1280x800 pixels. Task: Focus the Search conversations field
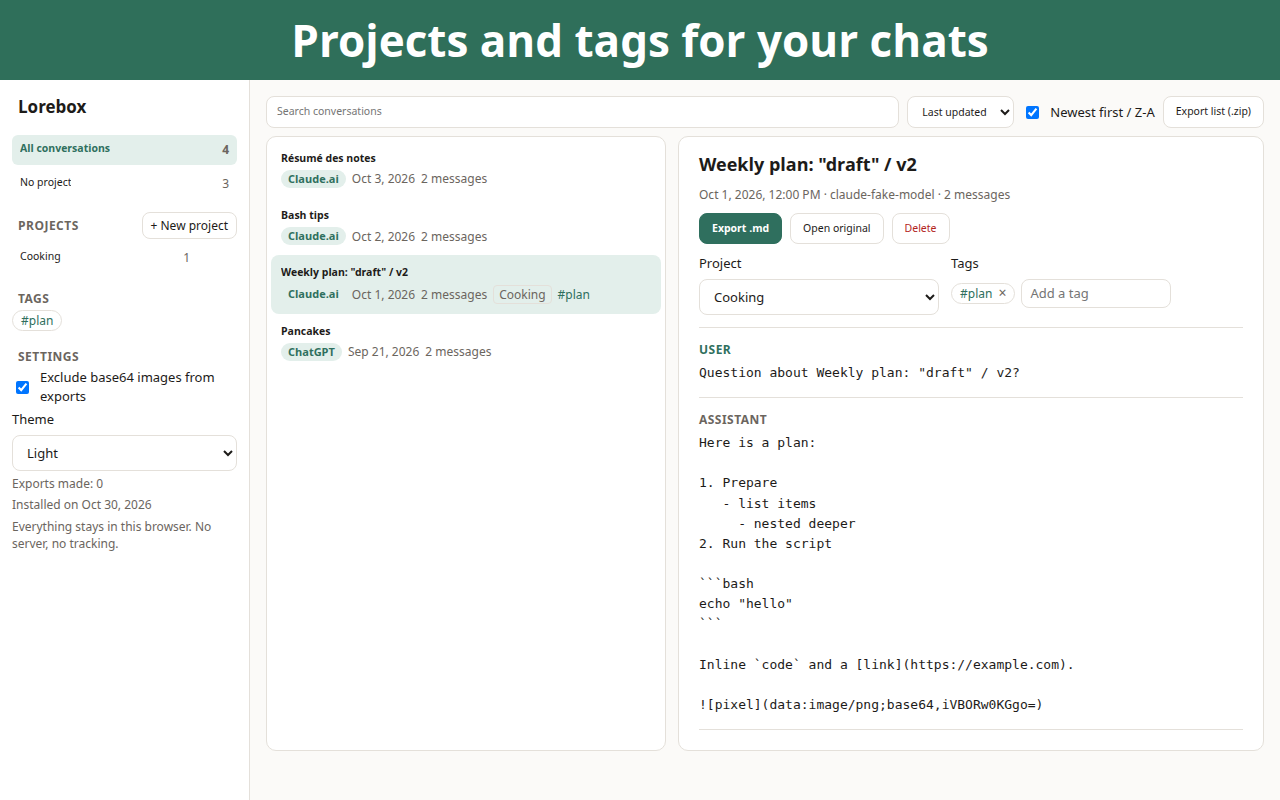coord(582,112)
